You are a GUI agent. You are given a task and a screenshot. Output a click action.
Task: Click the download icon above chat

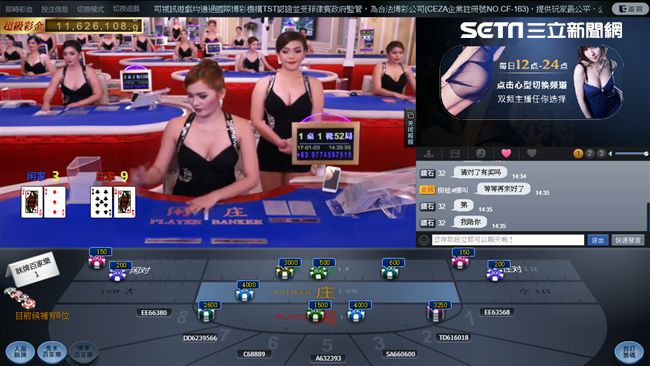[x=429, y=154]
